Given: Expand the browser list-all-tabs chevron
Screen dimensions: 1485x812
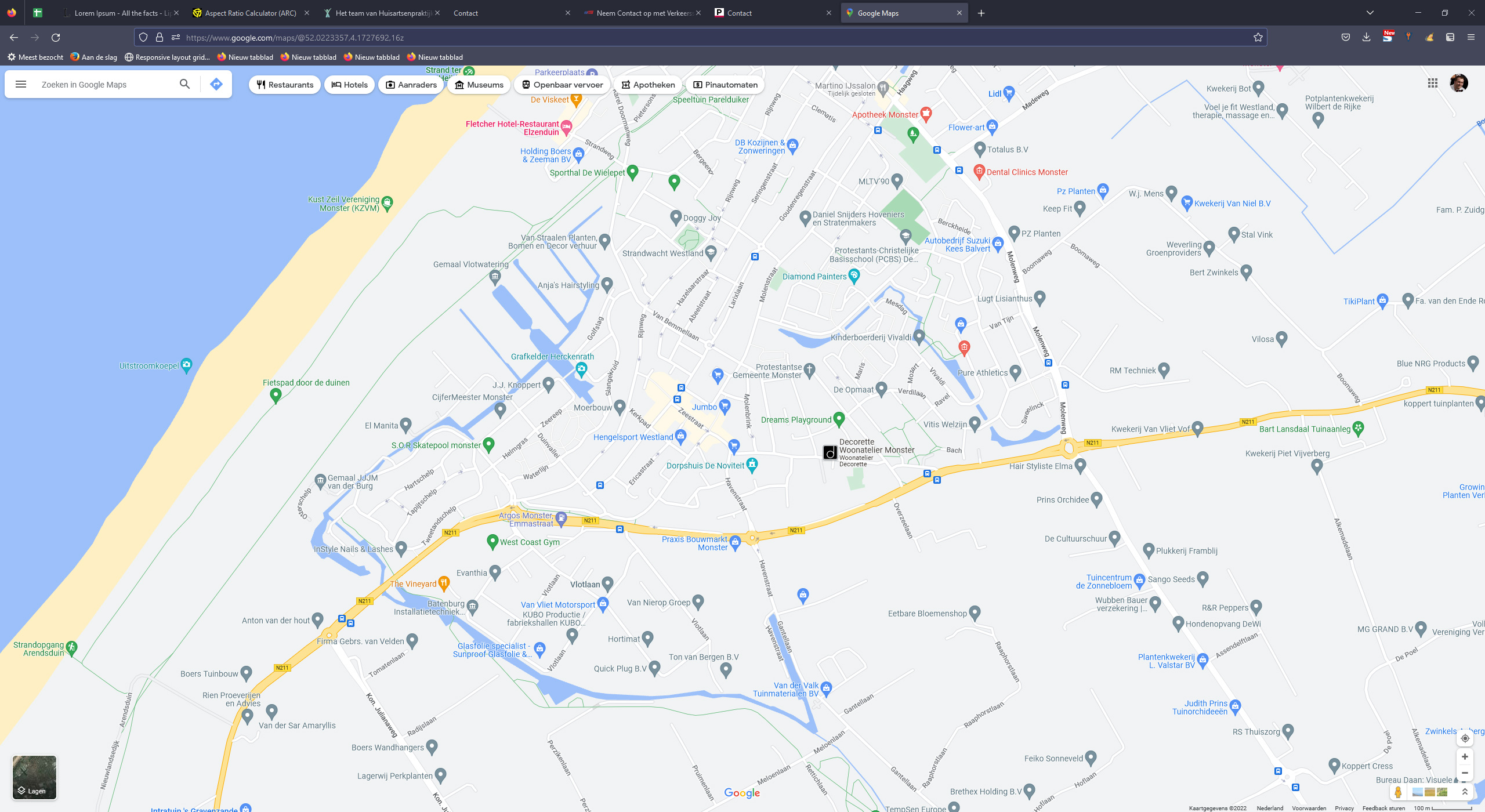Looking at the screenshot, I should (1370, 13).
